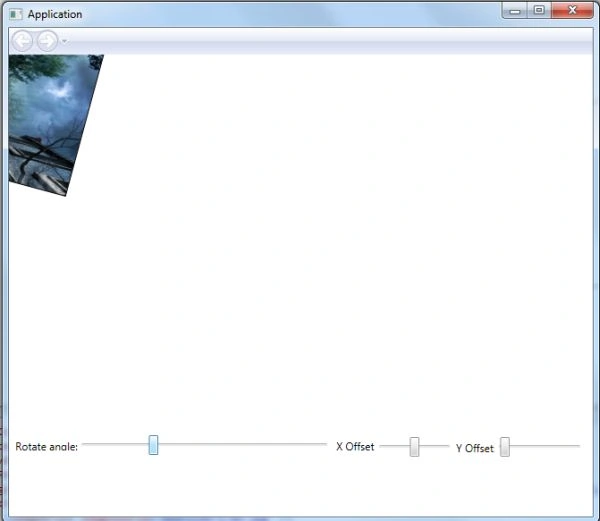The width and height of the screenshot is (600, 521).
Task: Close the Application window
Action: coord(572,10)
